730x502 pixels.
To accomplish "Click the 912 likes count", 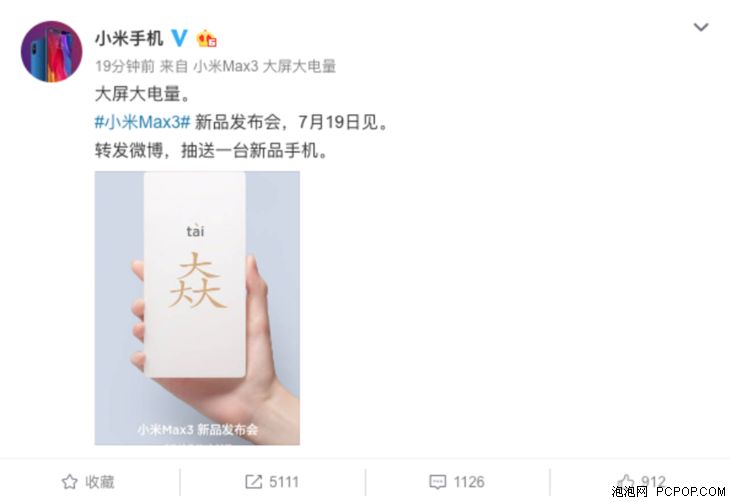I will (653, 481).
